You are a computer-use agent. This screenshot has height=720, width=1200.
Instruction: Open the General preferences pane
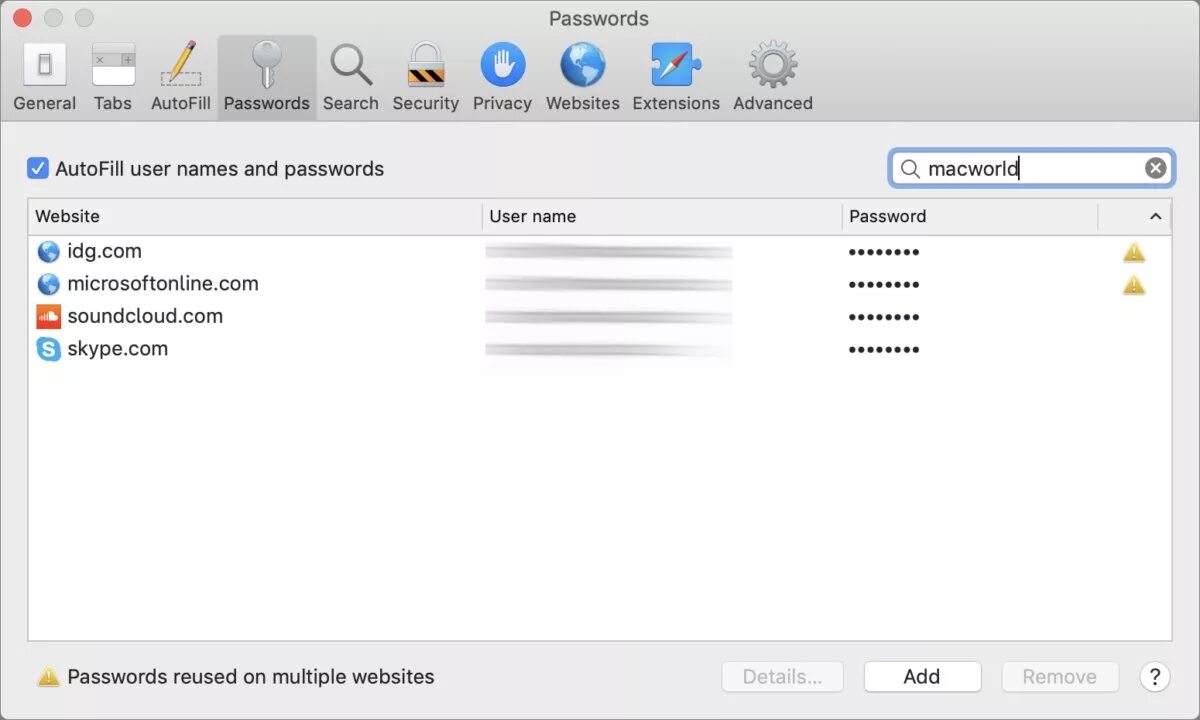(x=44, y=78)
